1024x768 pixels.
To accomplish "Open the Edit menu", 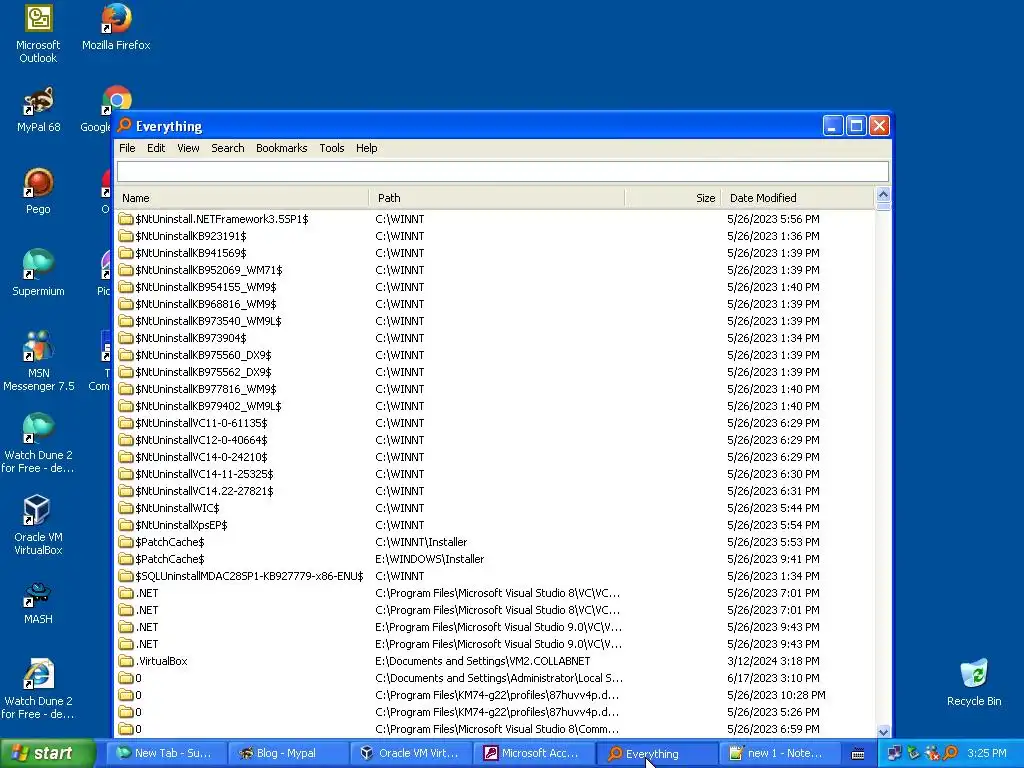I will click(155, 148).
